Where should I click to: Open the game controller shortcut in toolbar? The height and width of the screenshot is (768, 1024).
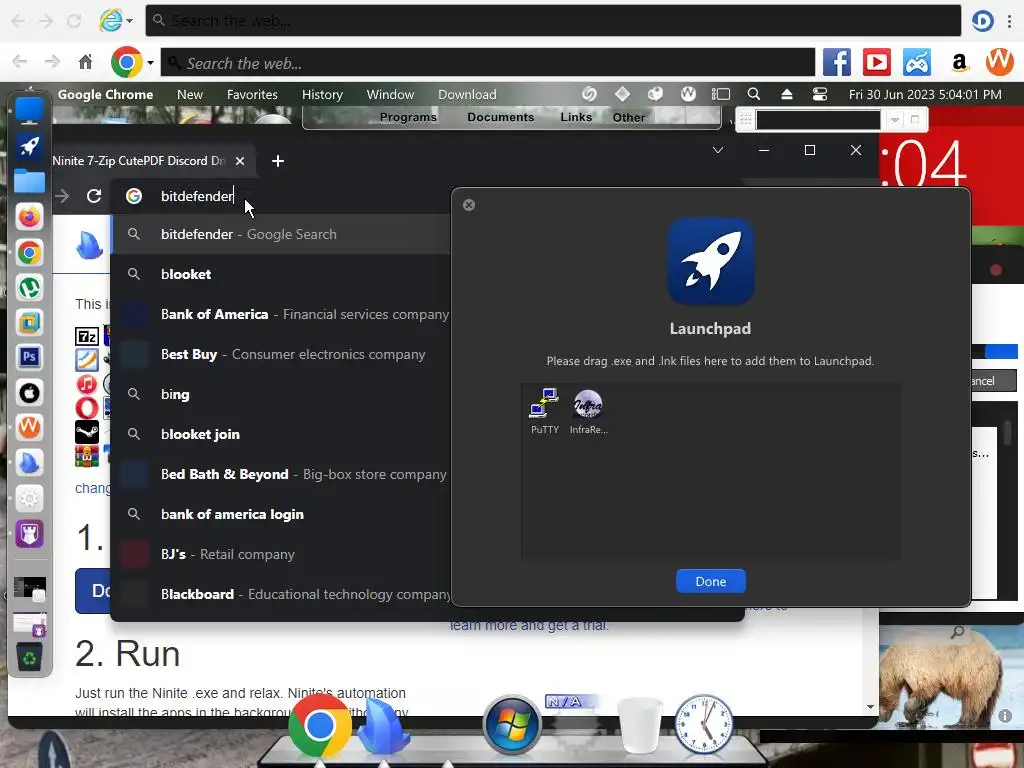point(917,63)
